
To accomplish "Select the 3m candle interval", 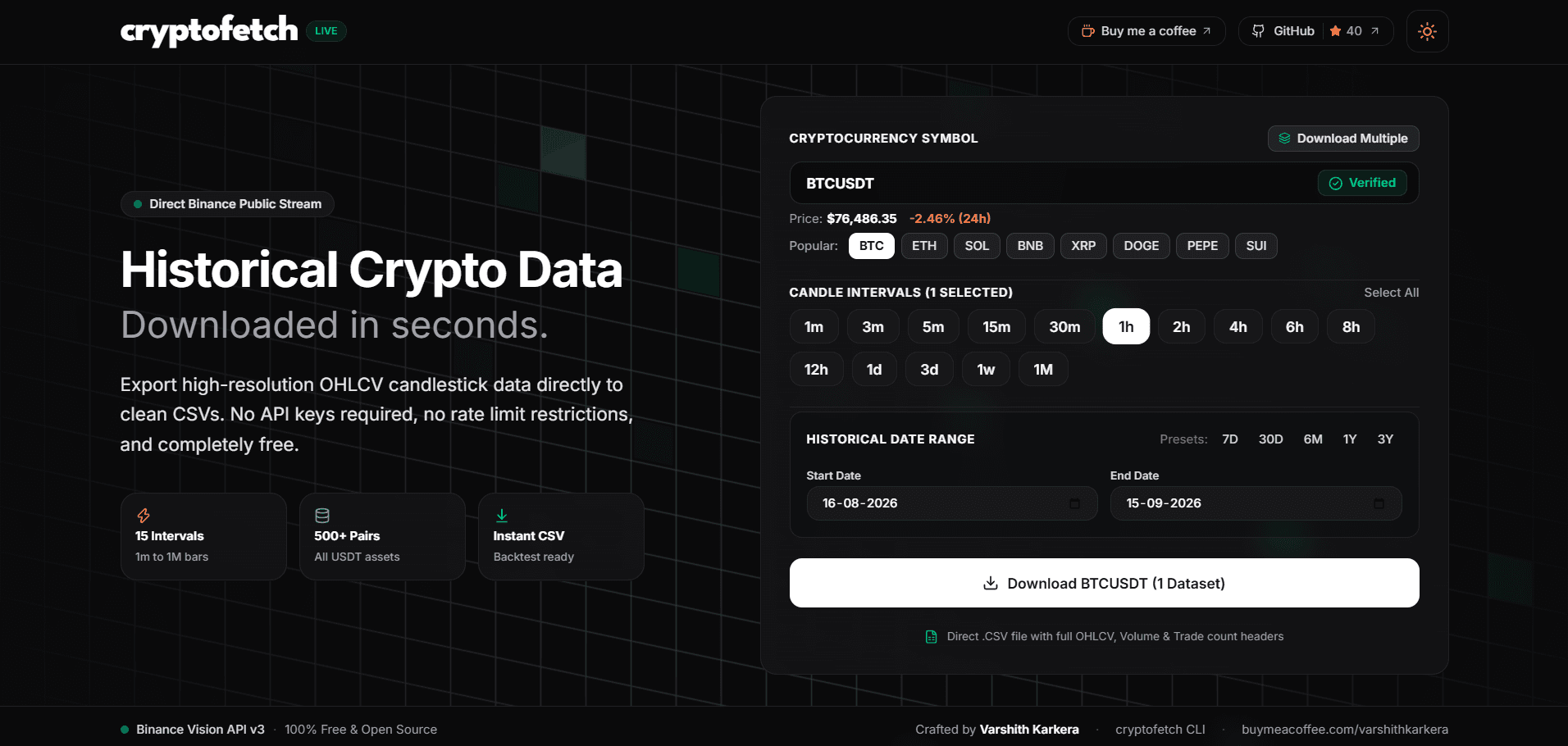I will [x=873, y=327].
